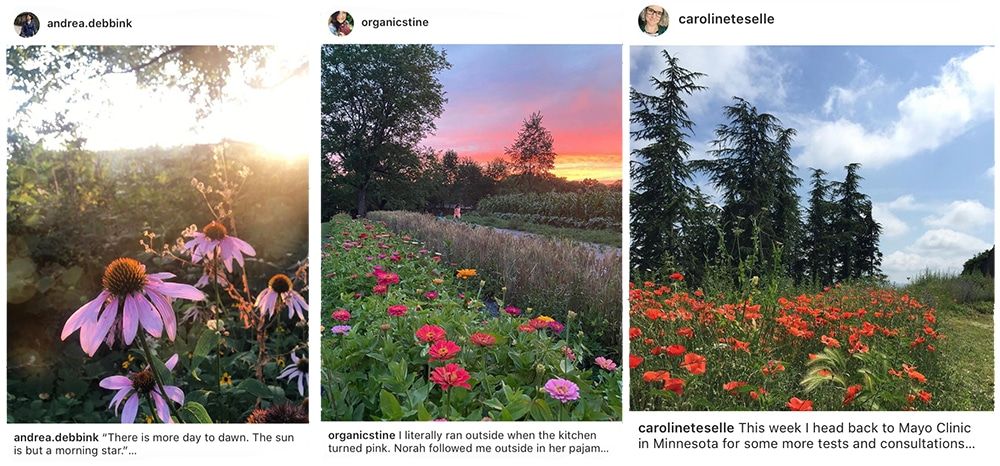Visit carolineteselle username in post header
Viewport: 1000px width, 466px height.
(726, 19)
